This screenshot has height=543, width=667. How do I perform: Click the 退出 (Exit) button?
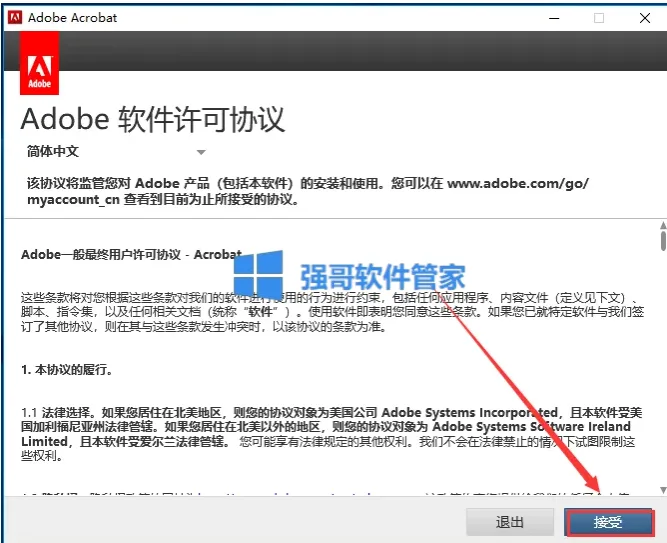[x=510, y=522]
